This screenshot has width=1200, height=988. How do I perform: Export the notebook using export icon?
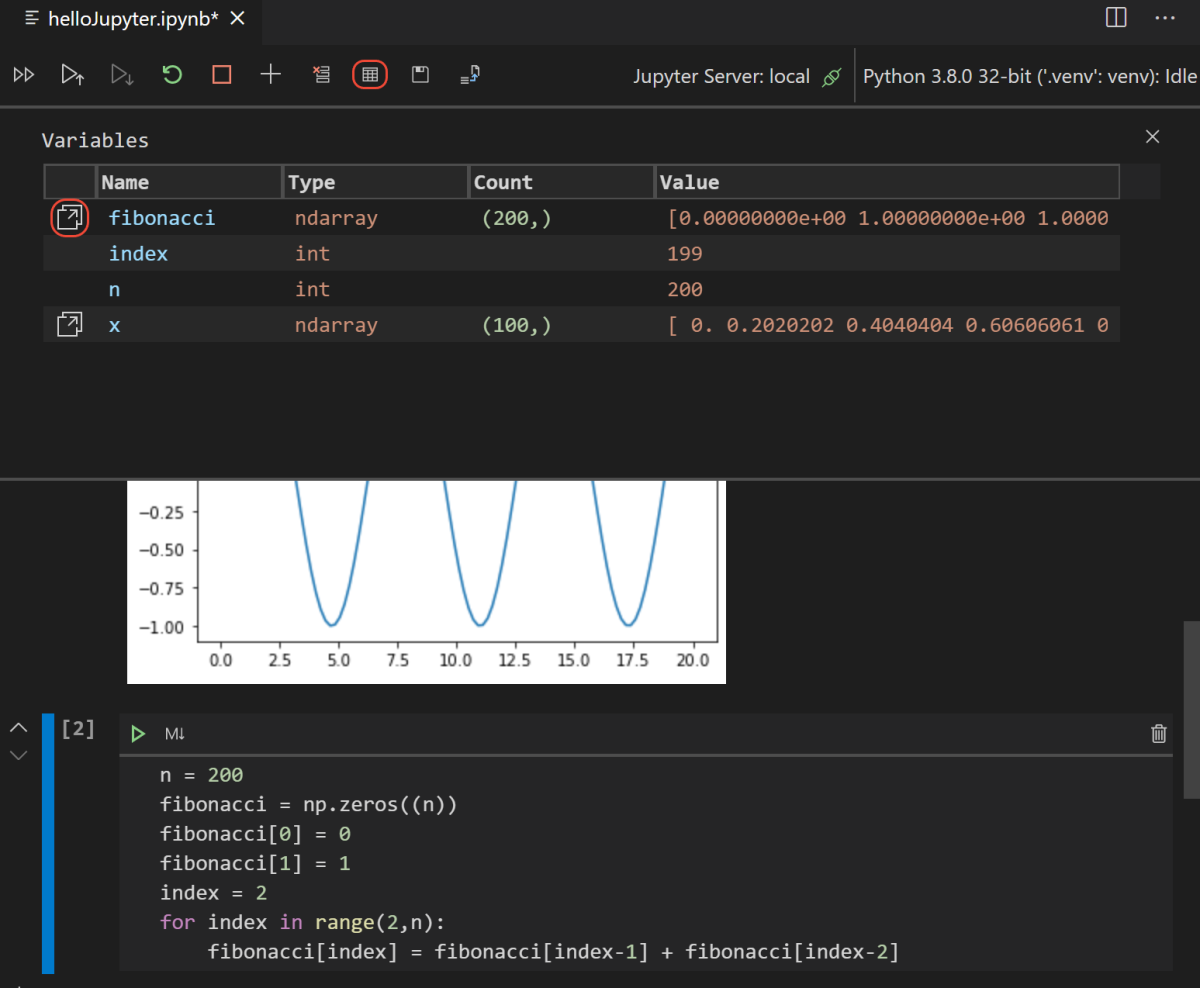pos(469,74)
